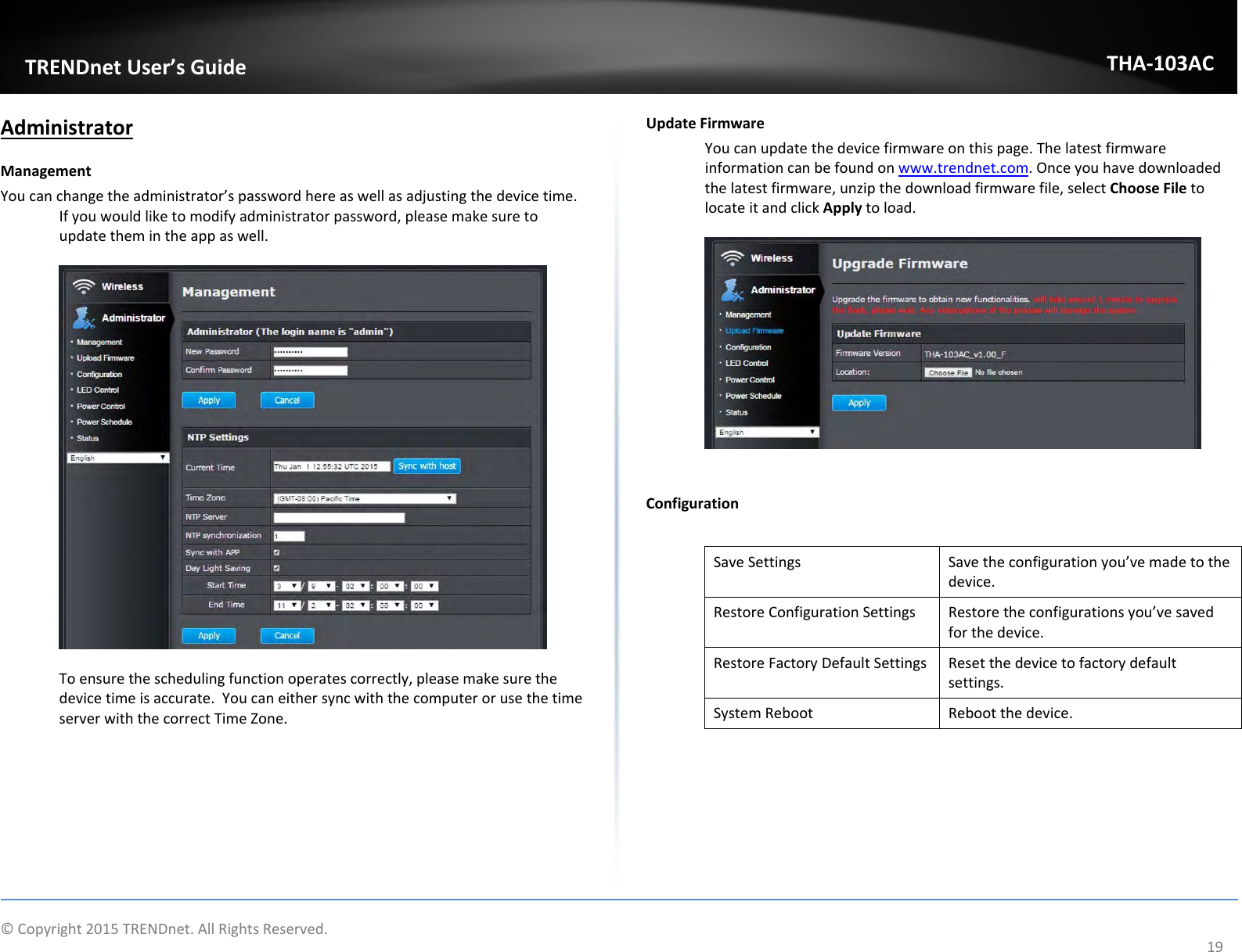Select blue Upload Firmware item in firmware screenshot

(x=754, y=331)
